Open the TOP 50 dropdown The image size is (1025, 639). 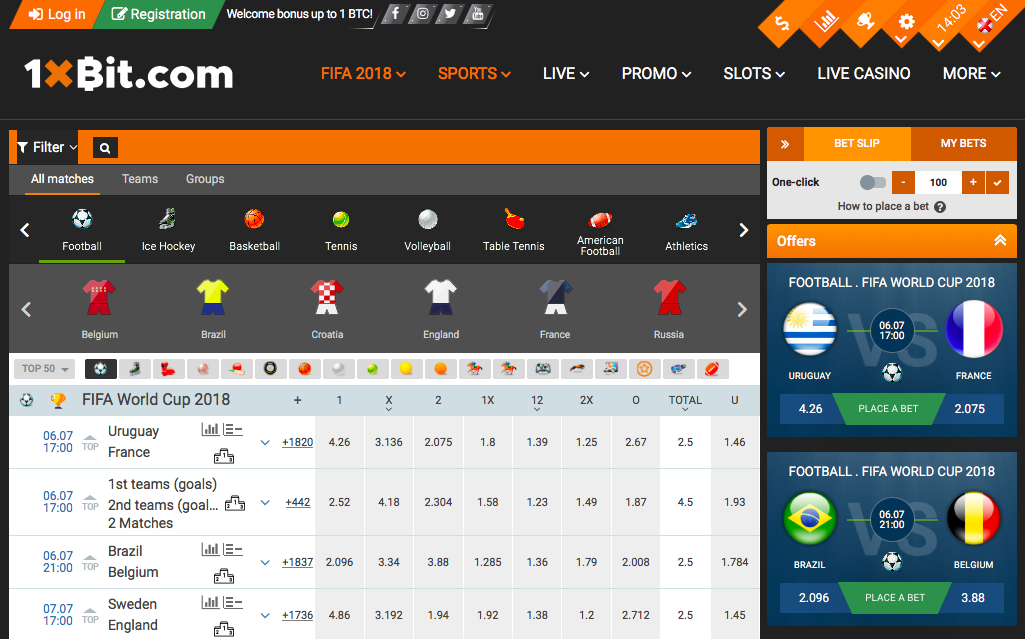point(44,369)
